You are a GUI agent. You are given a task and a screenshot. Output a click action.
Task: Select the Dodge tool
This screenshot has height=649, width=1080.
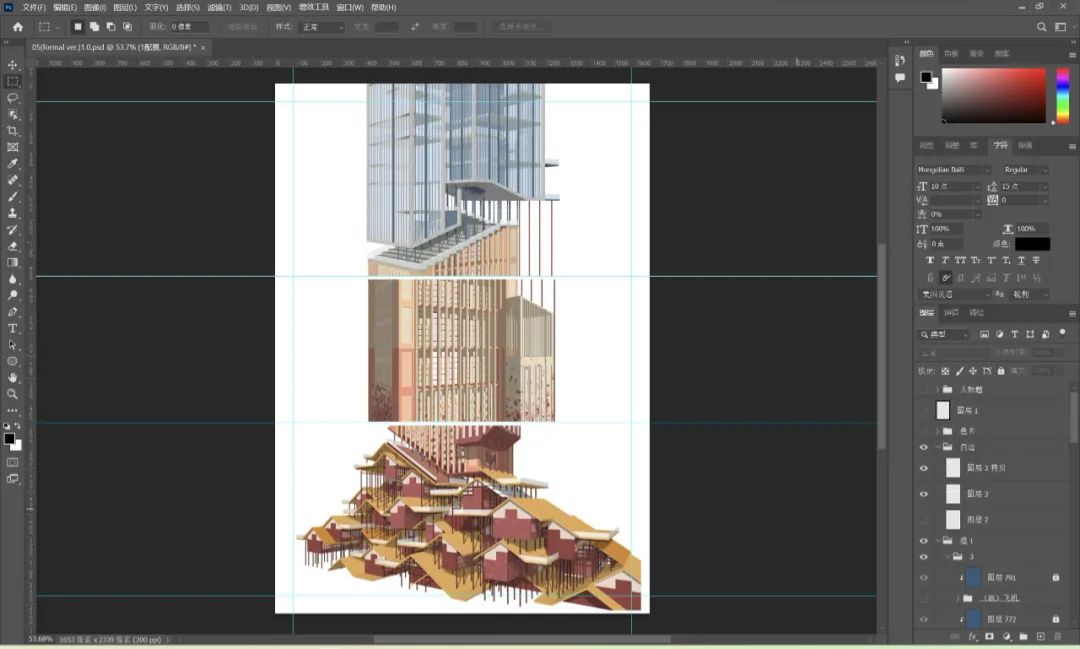coord(12,296)
